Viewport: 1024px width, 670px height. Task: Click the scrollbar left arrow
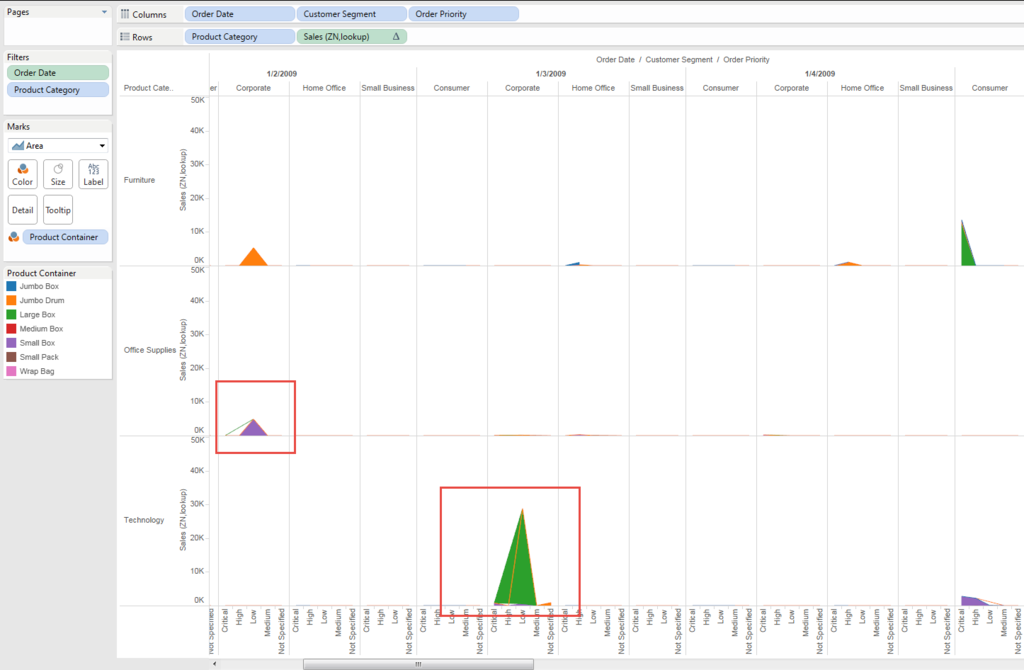click(215, 664)
